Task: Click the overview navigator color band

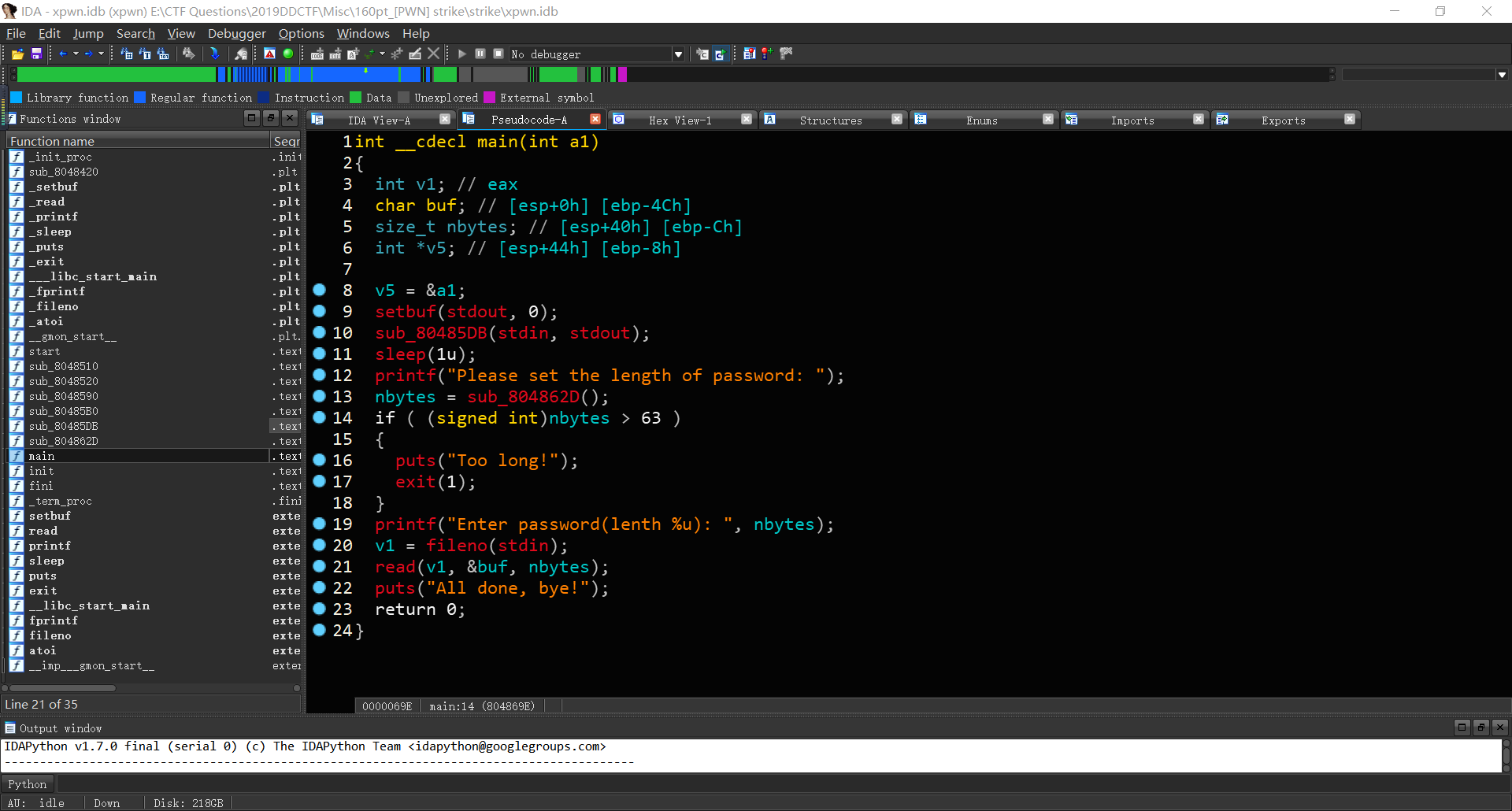Action: pos(673,75)
